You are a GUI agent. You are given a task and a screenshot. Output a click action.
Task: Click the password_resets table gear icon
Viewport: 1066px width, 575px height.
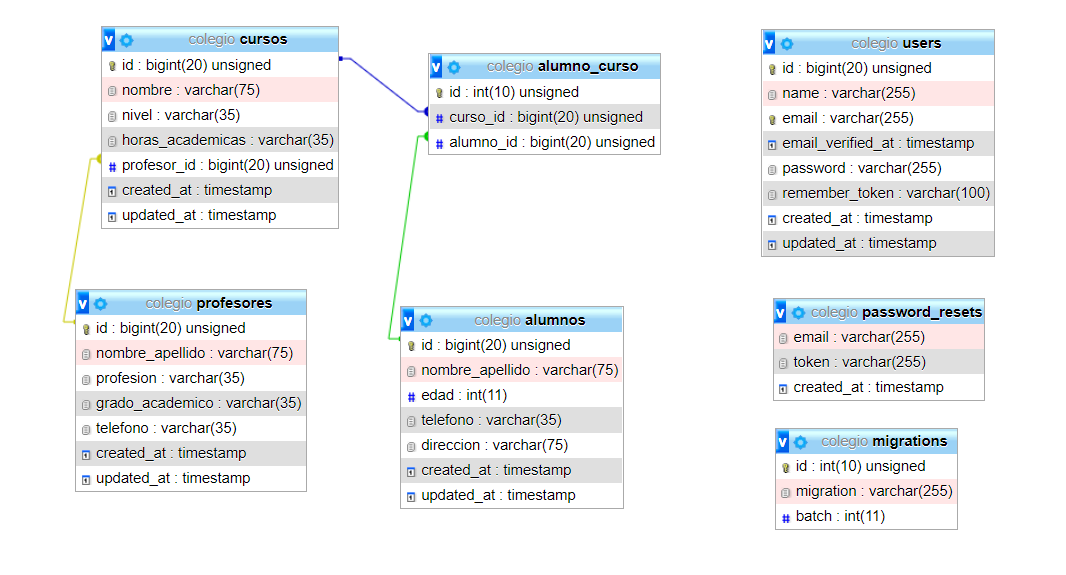click(x=799, y=312)
